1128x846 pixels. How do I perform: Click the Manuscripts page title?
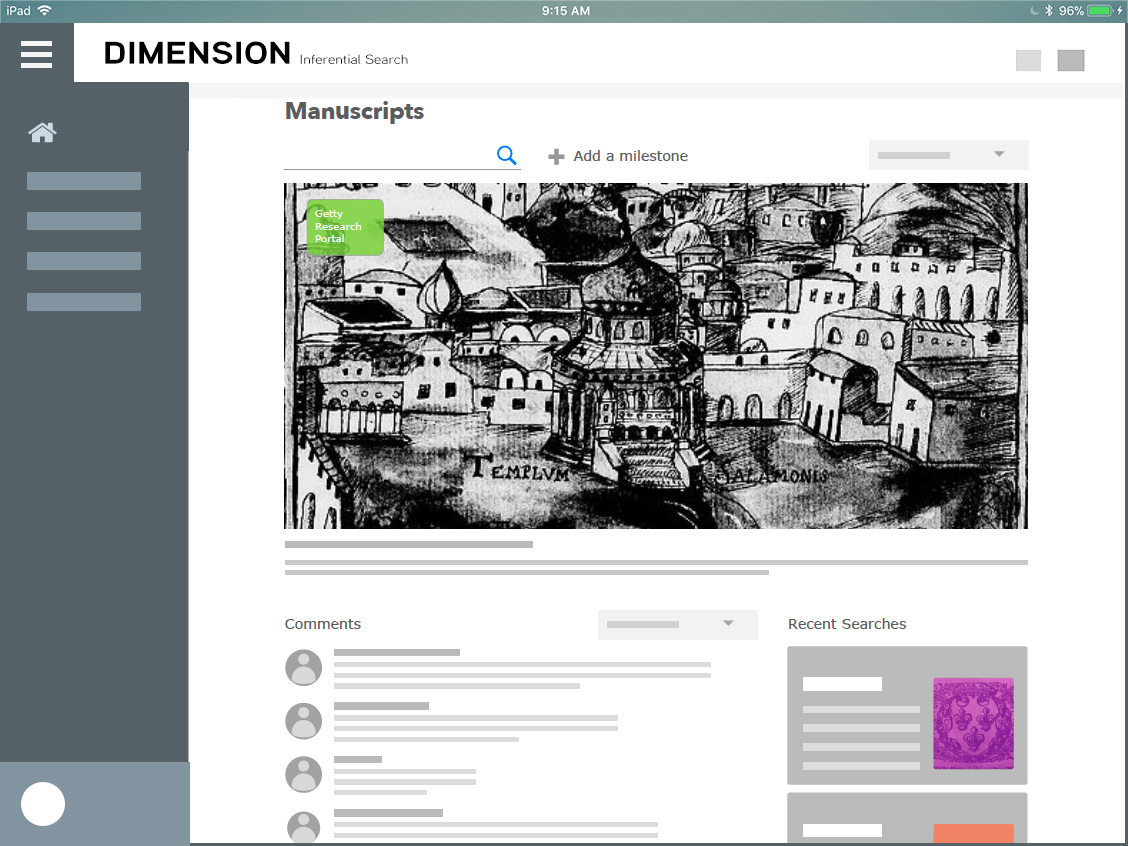coord(355,112)
